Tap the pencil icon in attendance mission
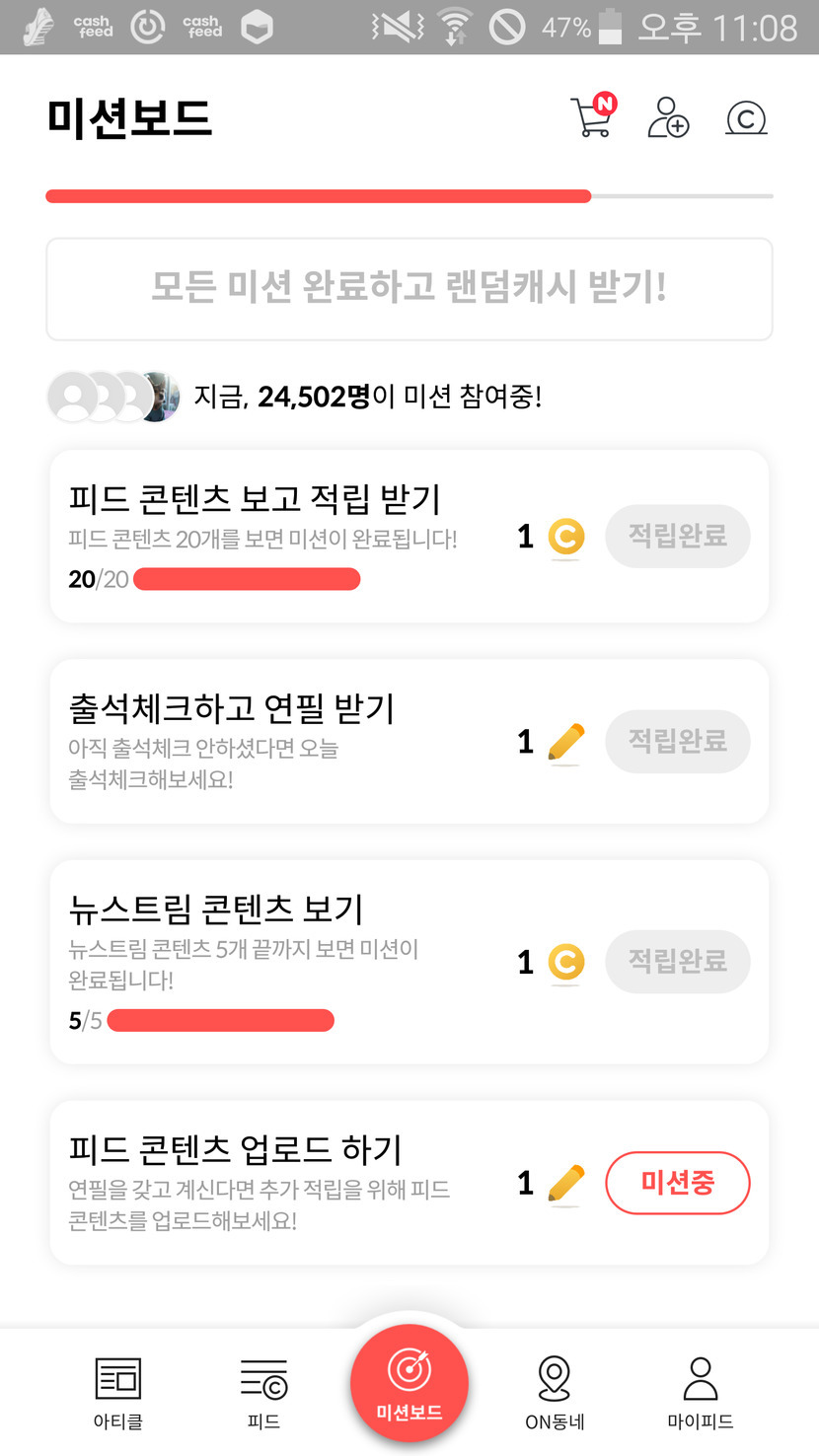 point(565,742)
